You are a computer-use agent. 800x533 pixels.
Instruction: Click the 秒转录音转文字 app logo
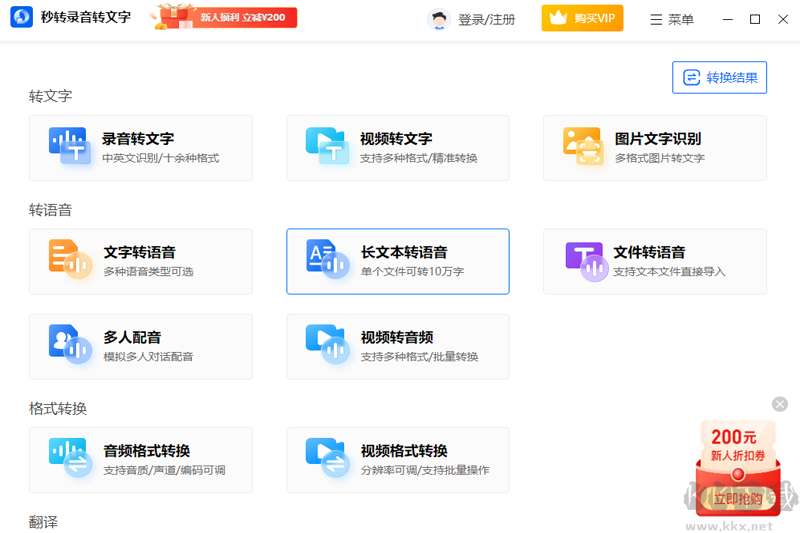(22, 18)
